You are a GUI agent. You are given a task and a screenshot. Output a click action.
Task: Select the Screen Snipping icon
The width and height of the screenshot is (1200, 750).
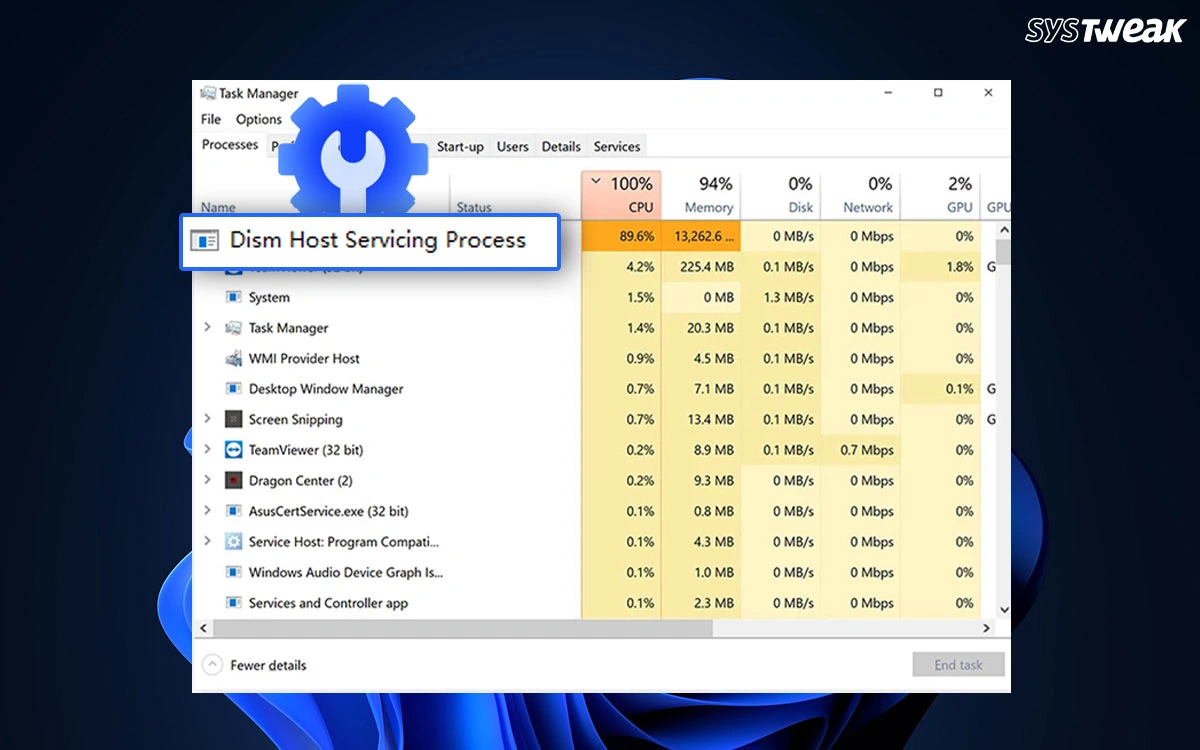point(232,419)
